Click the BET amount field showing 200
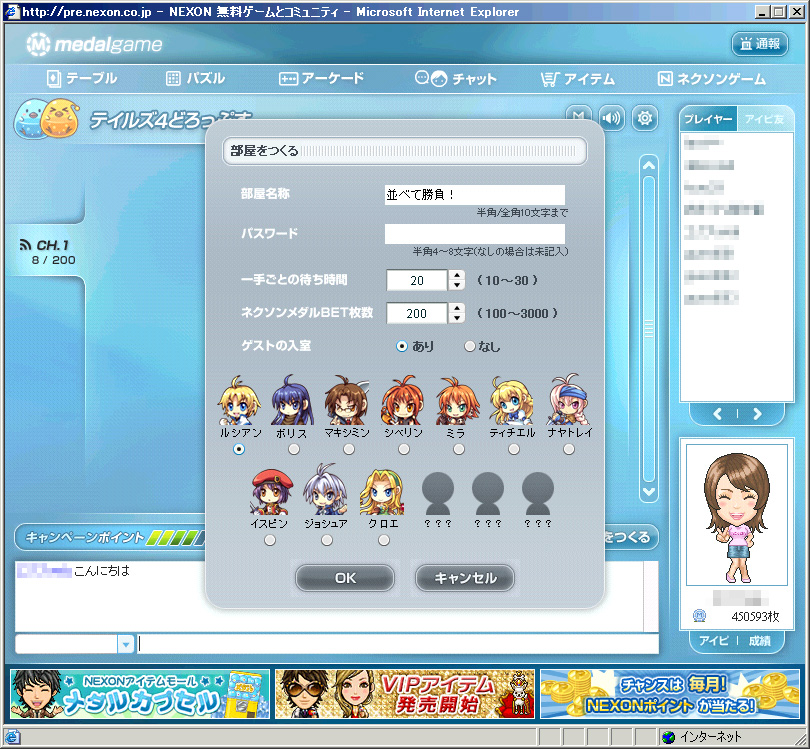This screenshot has width=810, height=749. pos(416,314)
